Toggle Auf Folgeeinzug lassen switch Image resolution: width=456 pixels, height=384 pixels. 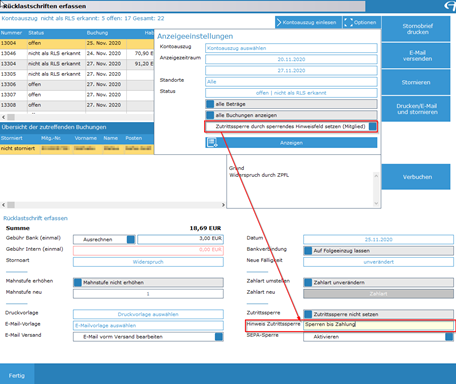(308, 251)
